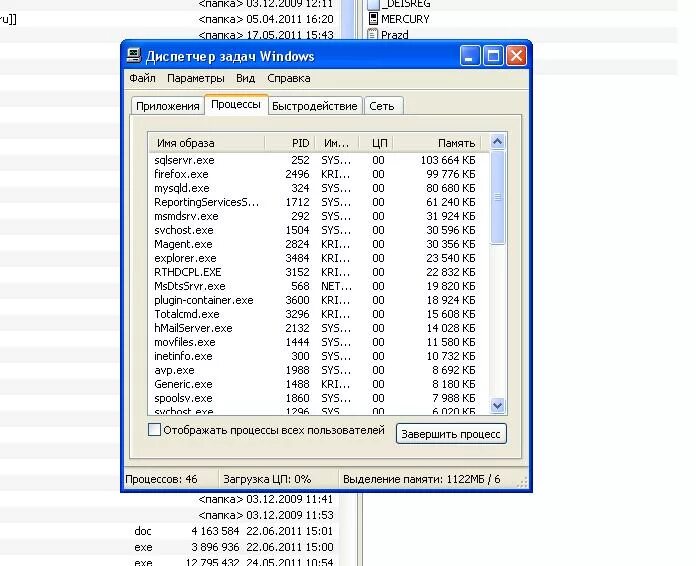
Task: Click the MERCURY file icon in background
Action: [x=373, y=19]
